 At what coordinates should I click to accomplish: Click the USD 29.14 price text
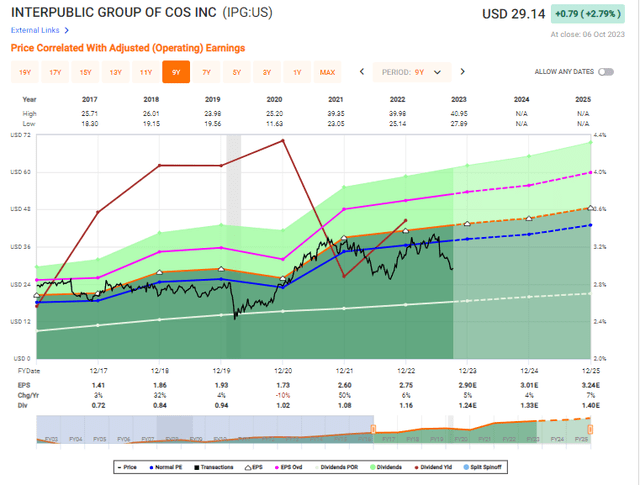point(513,14)
